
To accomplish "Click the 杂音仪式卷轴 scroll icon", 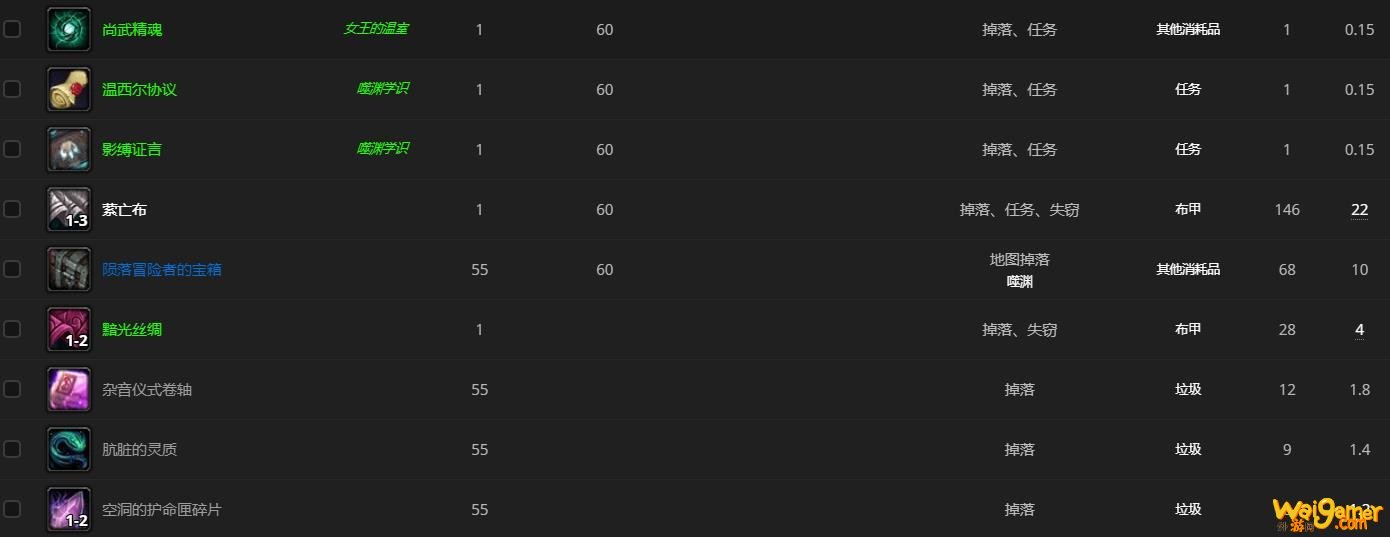I will pyautogui.click(x=69, y=390).
